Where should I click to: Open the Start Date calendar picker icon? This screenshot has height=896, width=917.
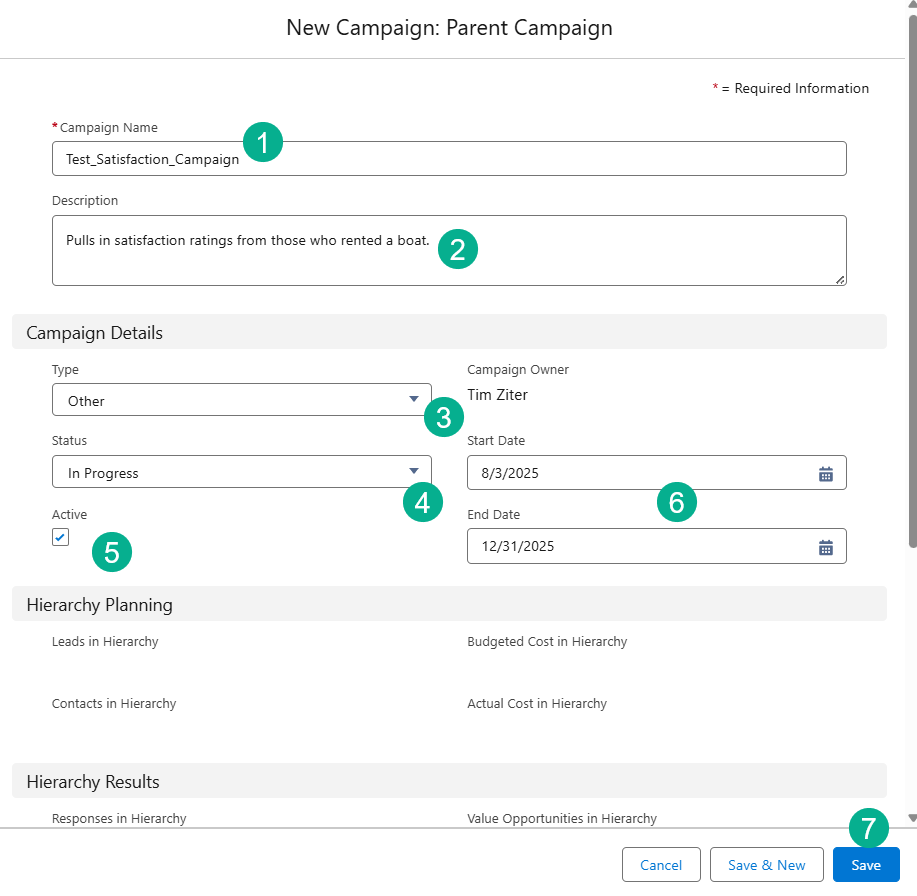point(826,474)
